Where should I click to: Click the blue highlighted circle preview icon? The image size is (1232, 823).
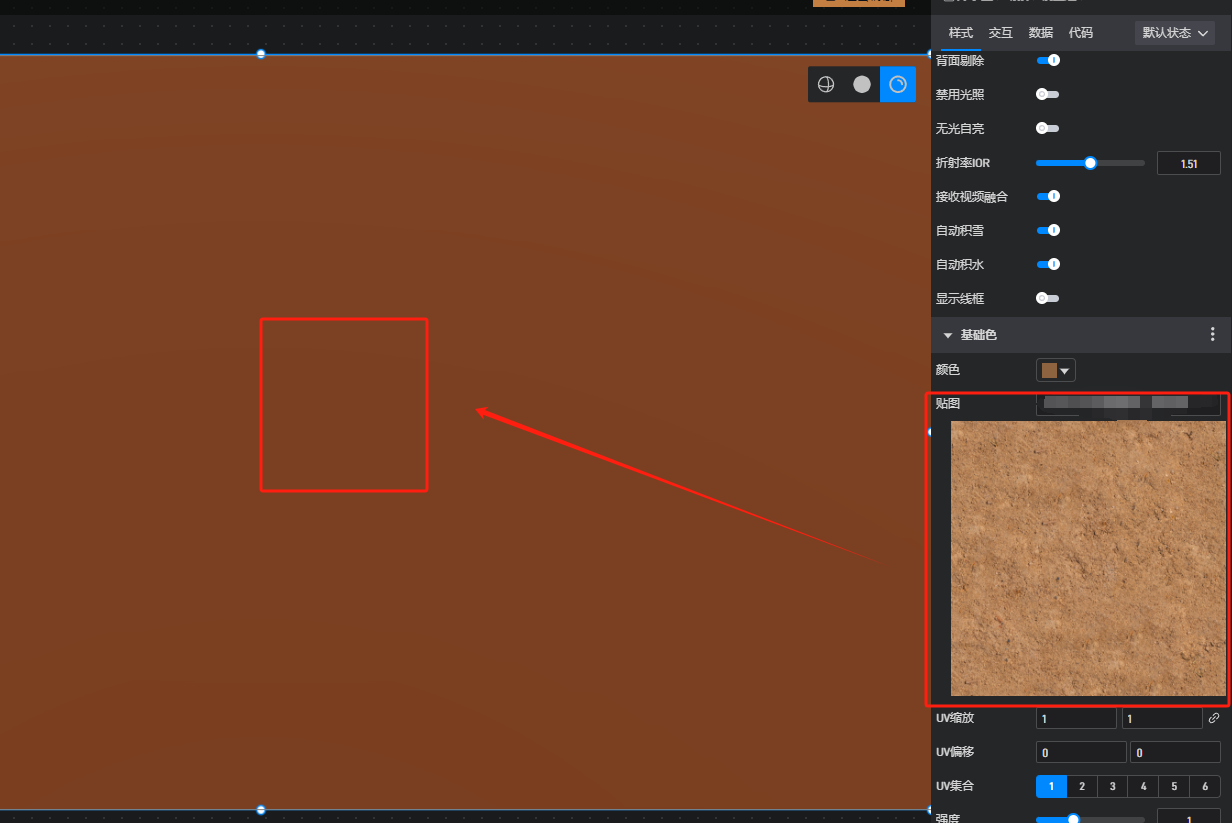pos(898,85)
